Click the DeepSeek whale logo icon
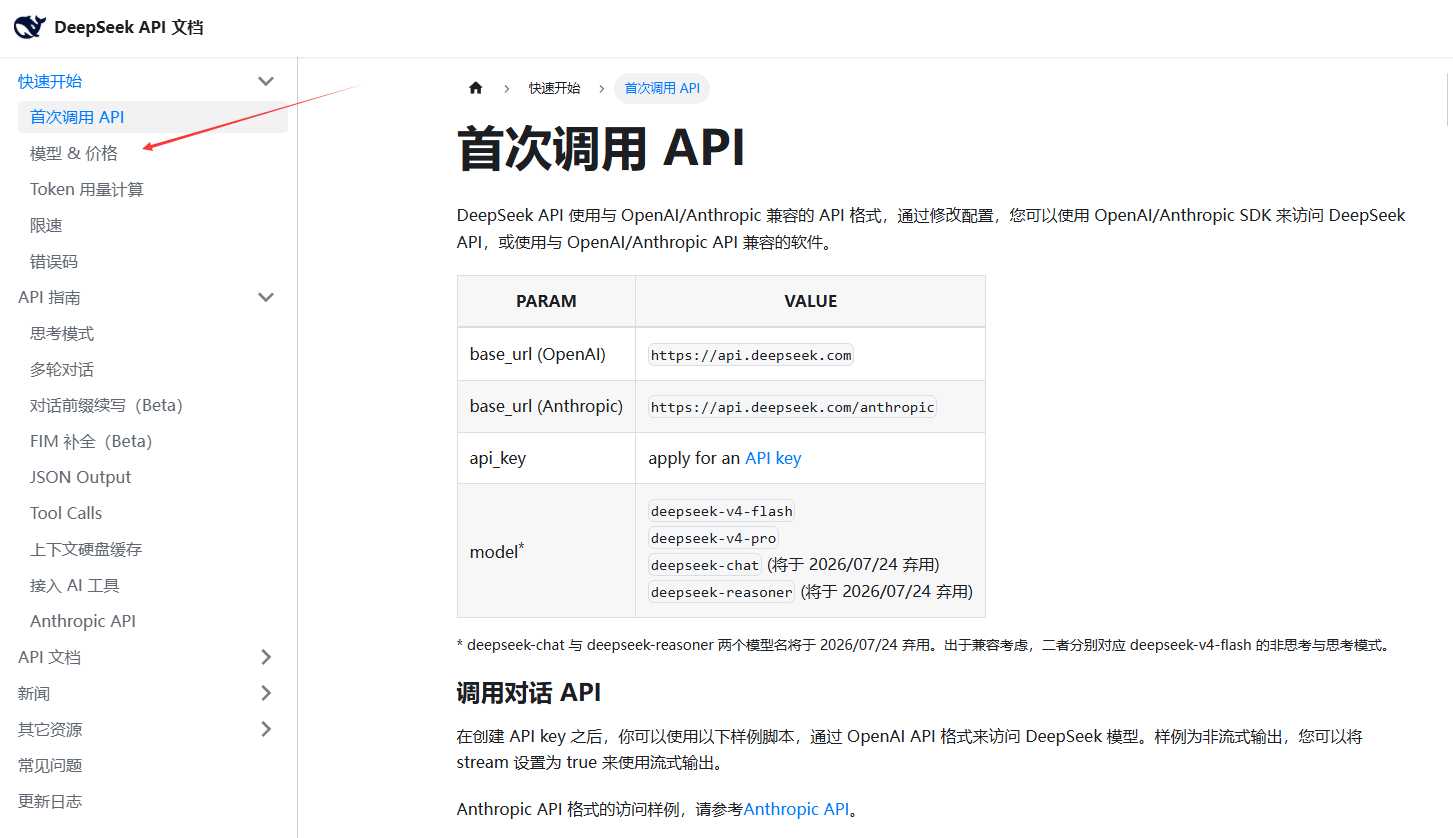Viewport: 1453px width, 838px height. point(29,27)
